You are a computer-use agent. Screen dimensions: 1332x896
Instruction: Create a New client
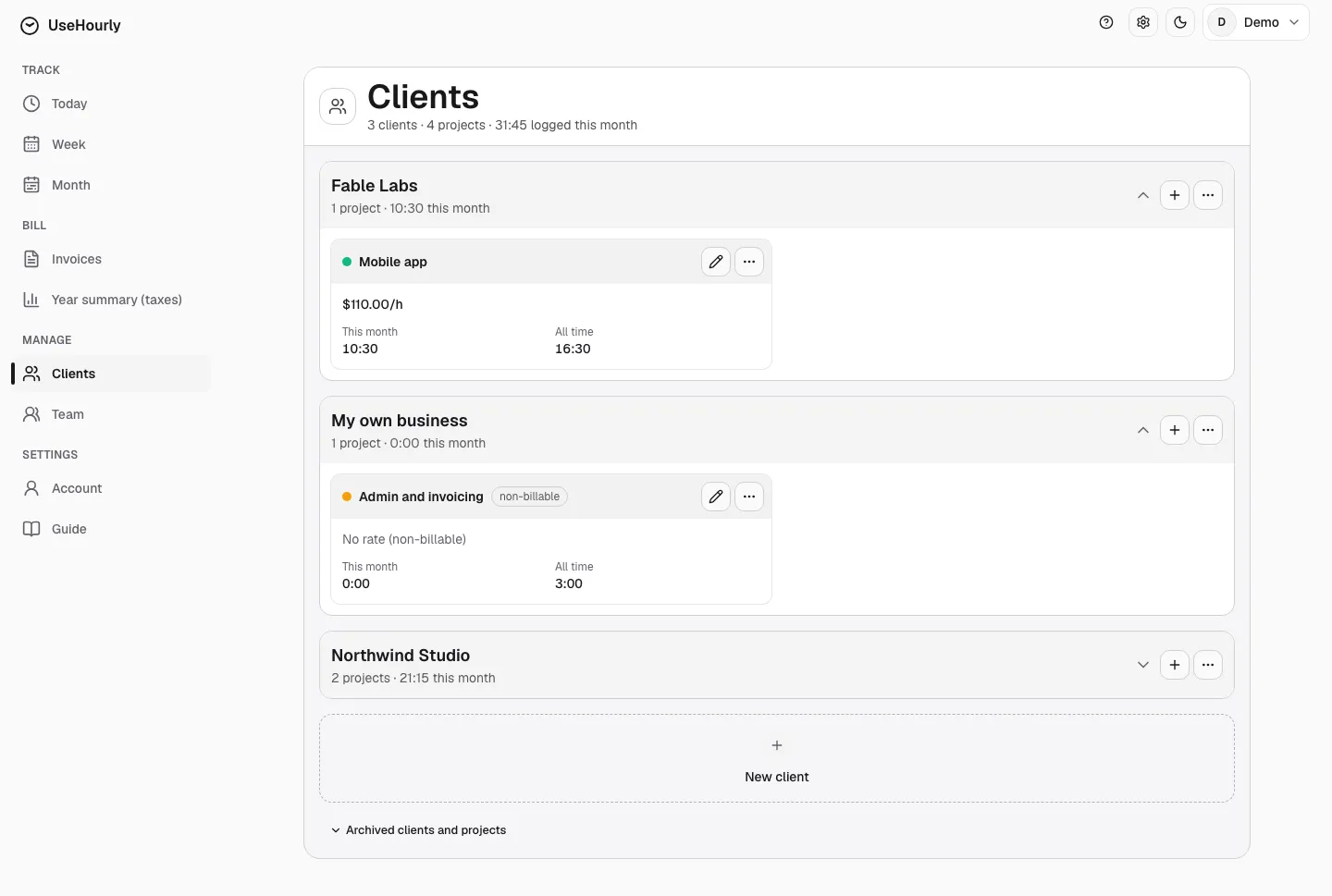tap(777, 758)
